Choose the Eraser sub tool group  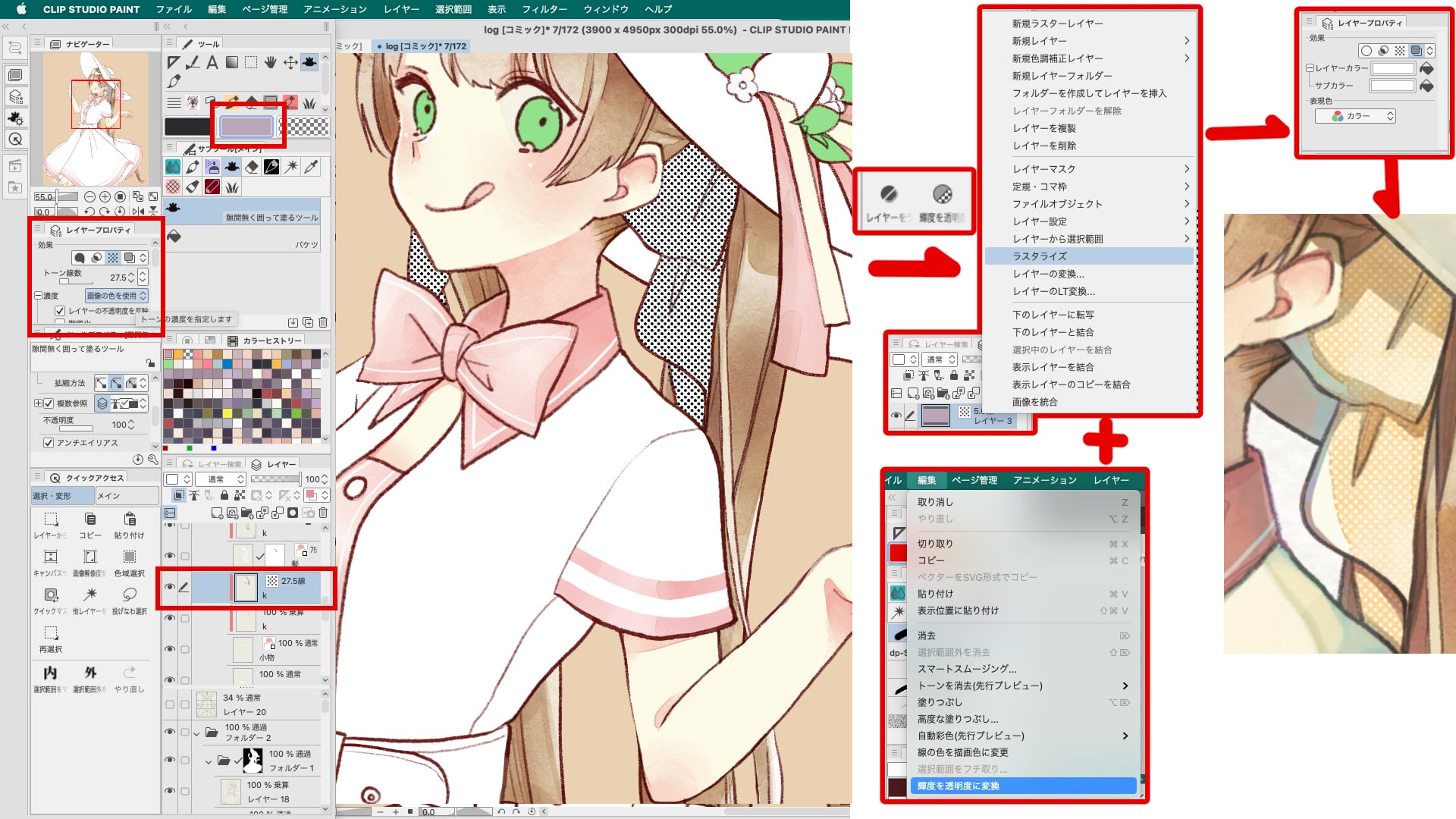(252, 167)
